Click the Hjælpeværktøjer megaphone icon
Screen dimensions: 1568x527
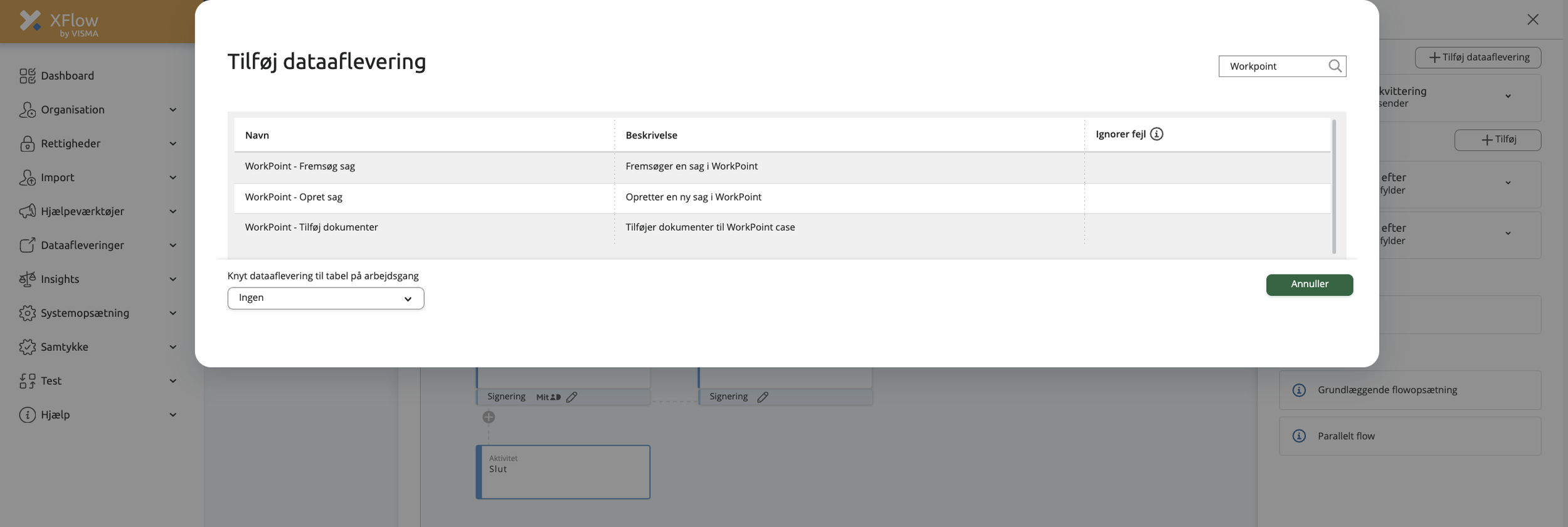point(27,211)
